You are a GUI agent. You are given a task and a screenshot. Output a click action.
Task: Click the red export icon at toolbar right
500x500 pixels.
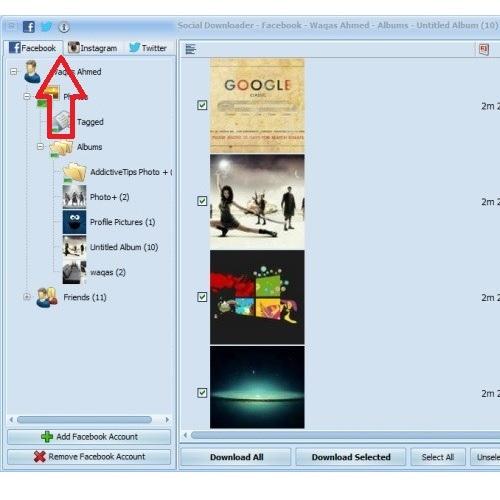click(x=484, y=49)
